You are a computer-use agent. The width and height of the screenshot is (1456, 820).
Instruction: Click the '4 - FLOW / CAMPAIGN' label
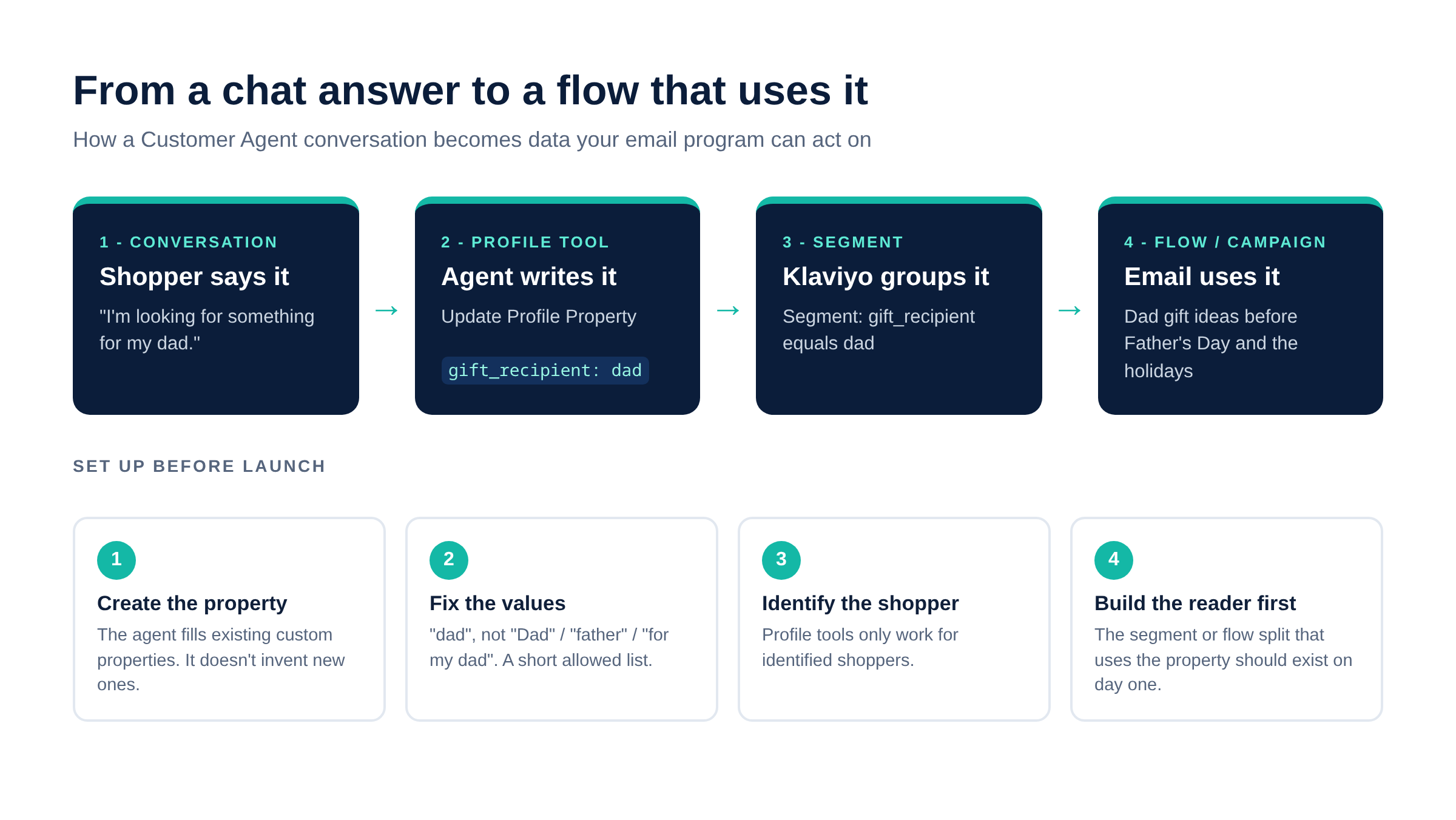(x=1225, y=242)
